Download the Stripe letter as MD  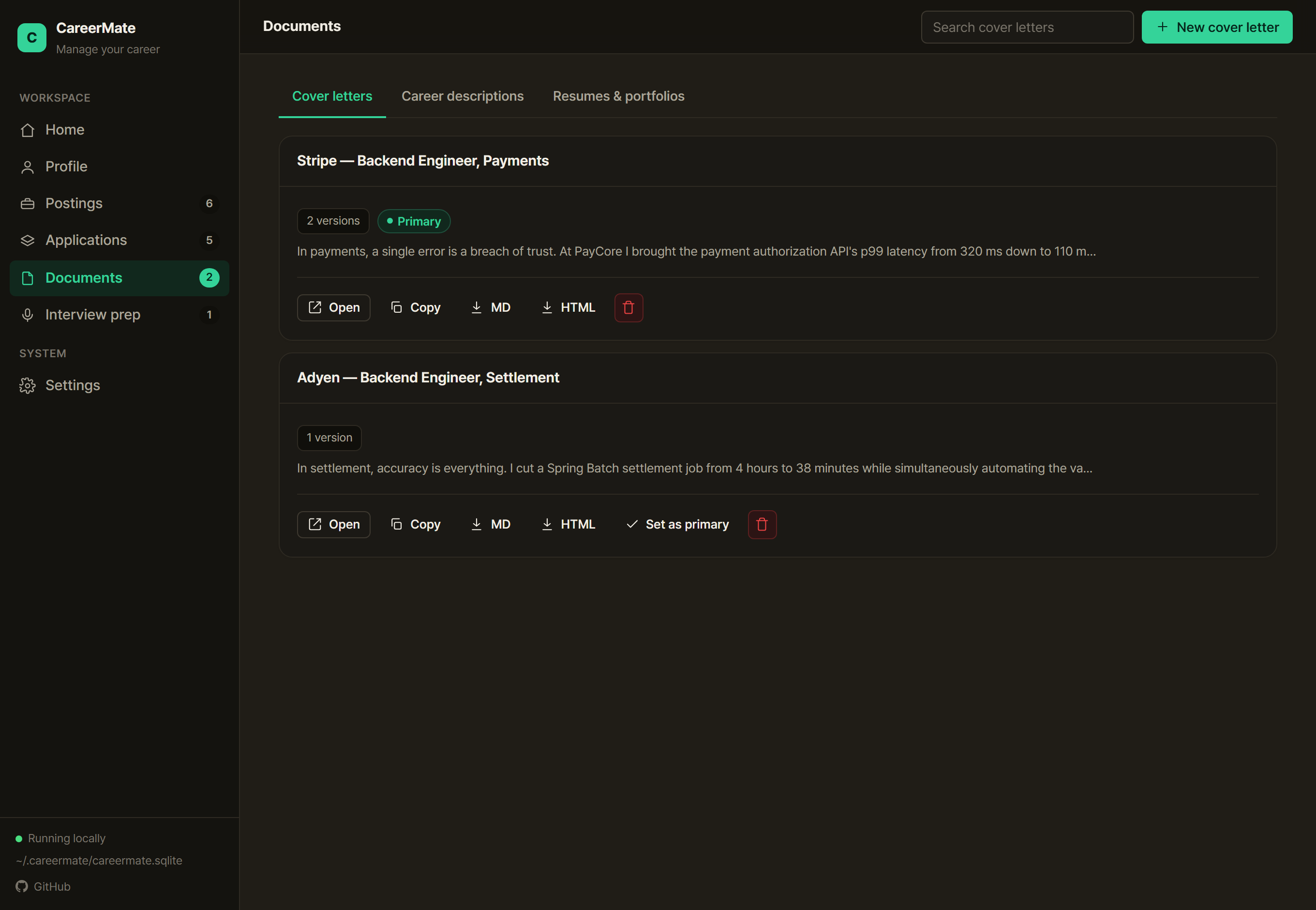click(x=491, y=308)
